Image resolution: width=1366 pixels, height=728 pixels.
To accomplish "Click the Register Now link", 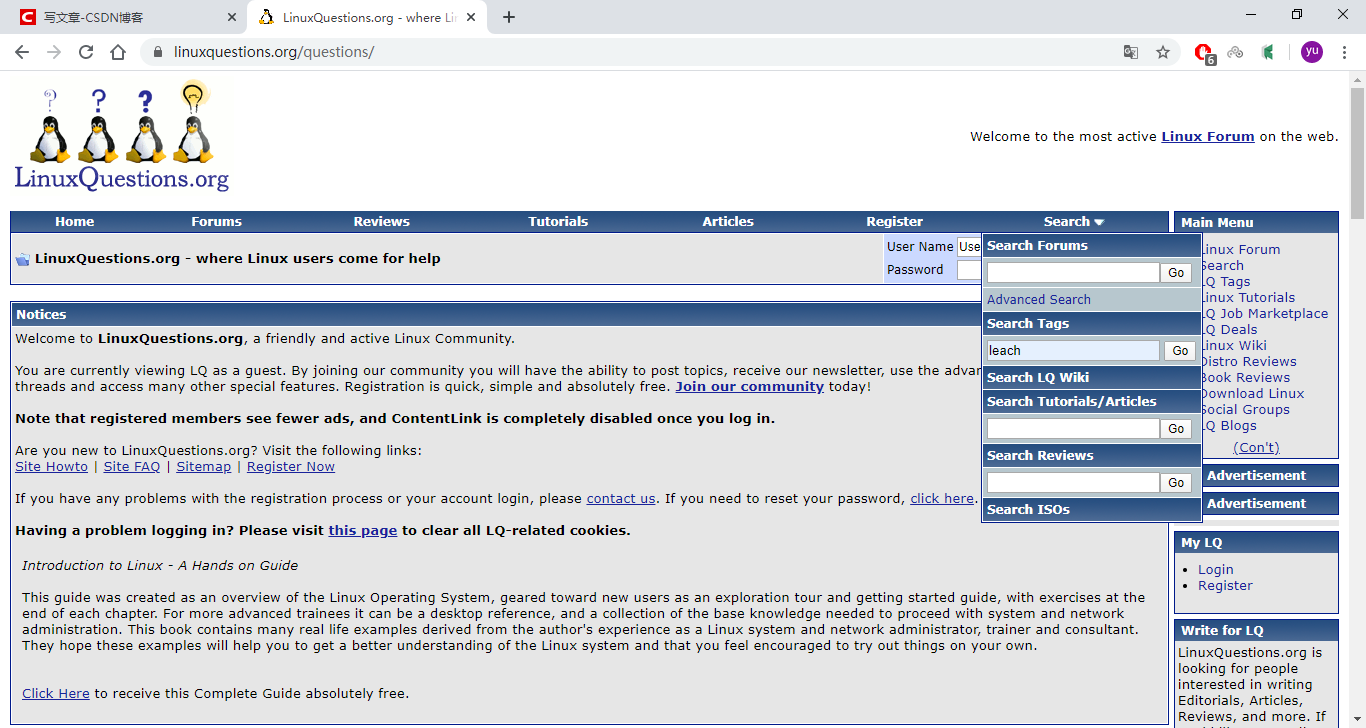I will (x=290, y=466).
